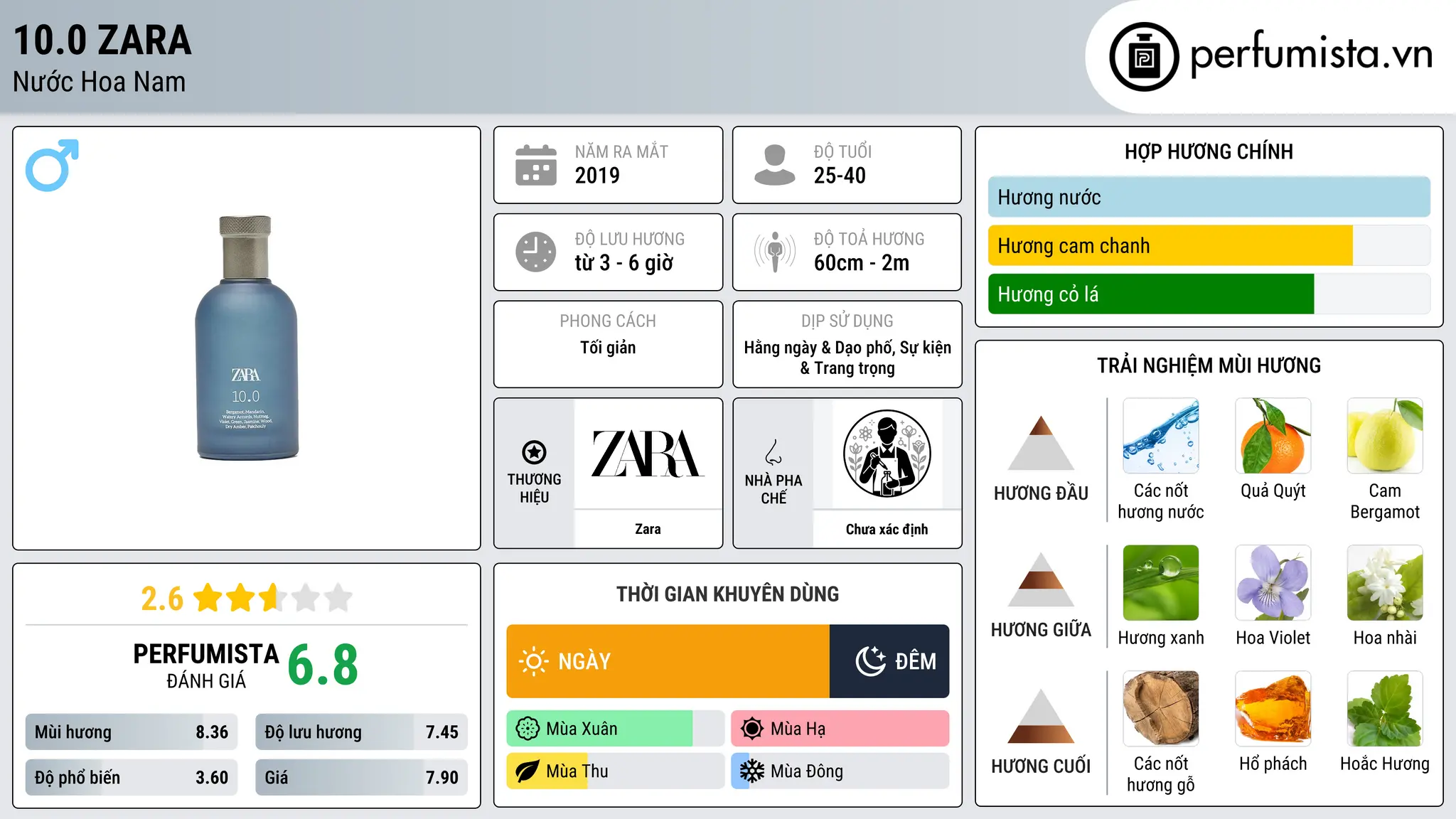This screenshot has width=1456, height=819.
Task: Click the Tối giản style value
Action: 608,348
